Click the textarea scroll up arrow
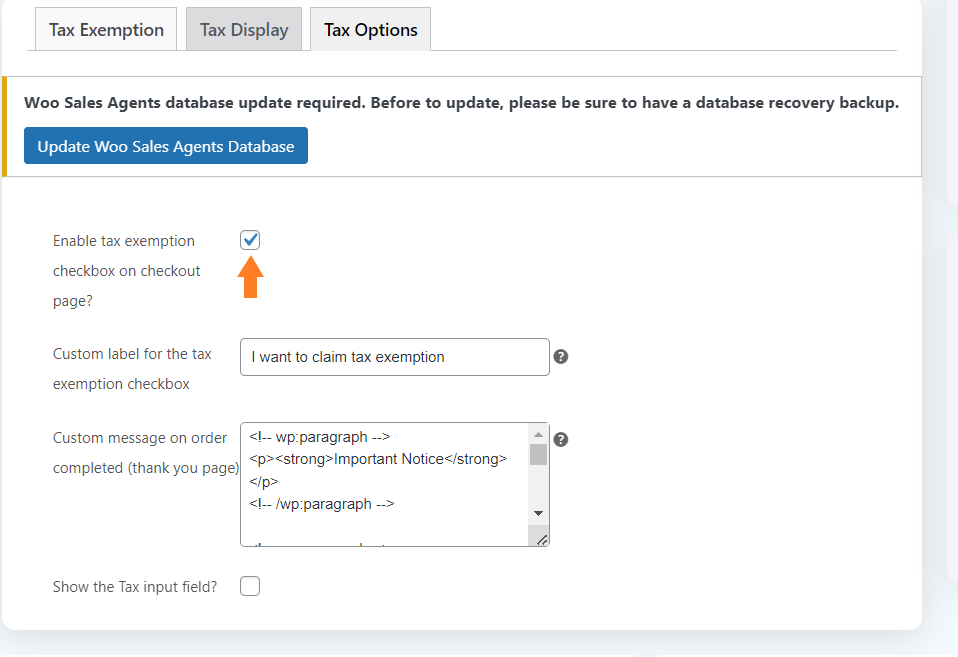The image size is (958, 657). pyautogui.click(x=538, y=435)
